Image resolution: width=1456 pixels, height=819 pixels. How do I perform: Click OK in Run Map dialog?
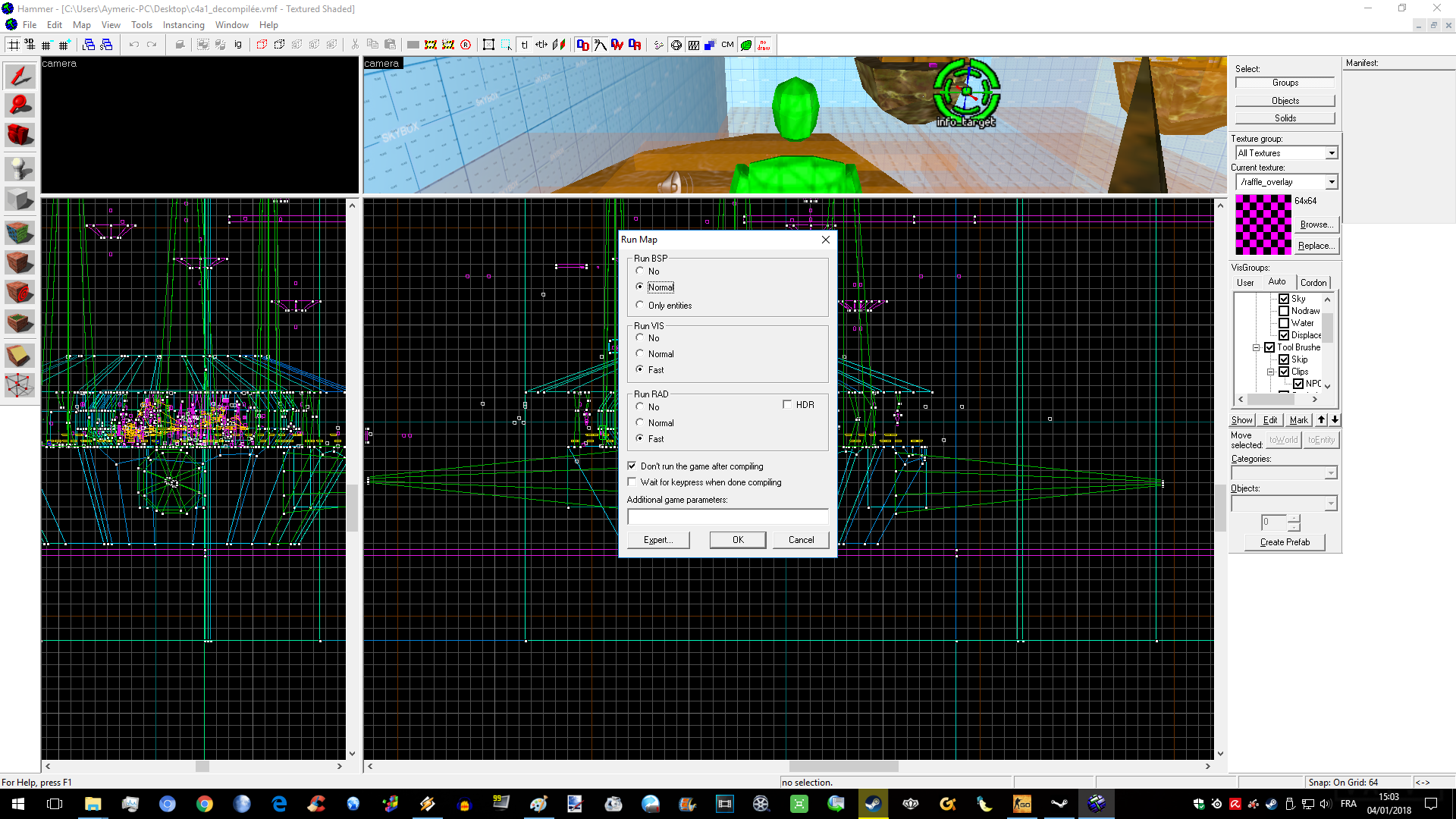coord(737,540)
